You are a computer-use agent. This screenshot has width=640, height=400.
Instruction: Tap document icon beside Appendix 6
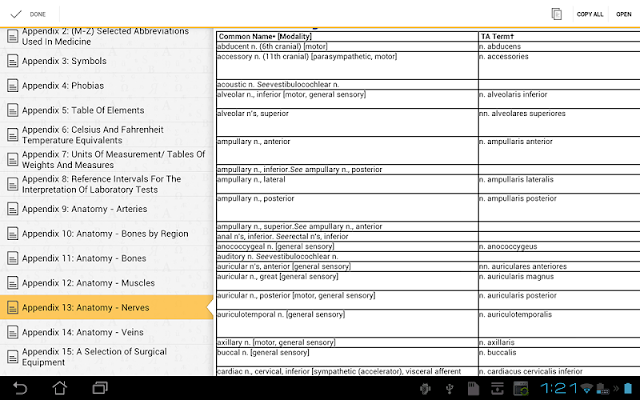click(13, 135)
